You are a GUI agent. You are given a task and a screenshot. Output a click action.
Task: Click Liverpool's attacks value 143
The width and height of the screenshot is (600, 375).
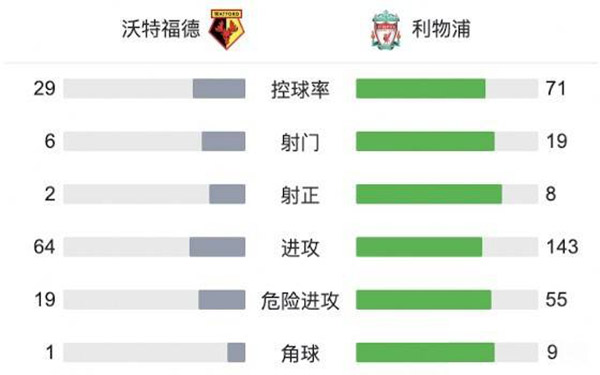(562, 247)
